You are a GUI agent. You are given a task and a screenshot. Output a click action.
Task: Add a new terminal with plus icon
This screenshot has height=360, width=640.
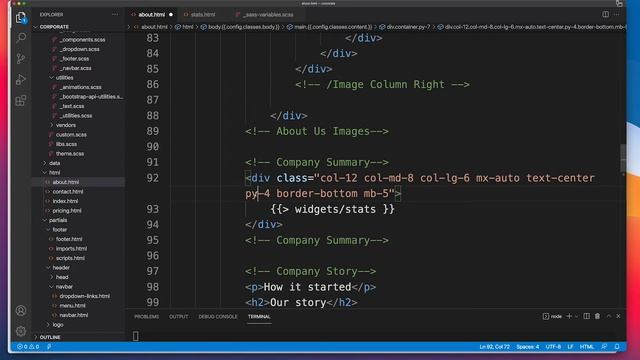(x=569, y=316)
